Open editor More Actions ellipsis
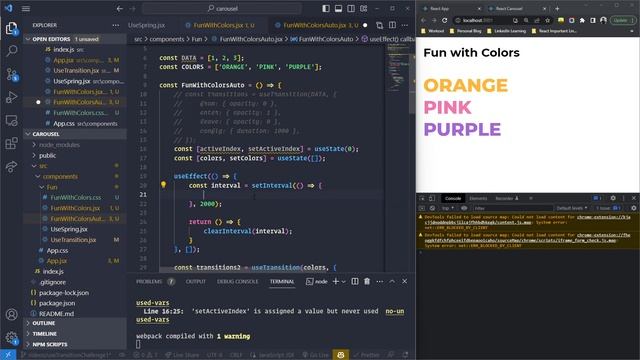 [404, 25]
